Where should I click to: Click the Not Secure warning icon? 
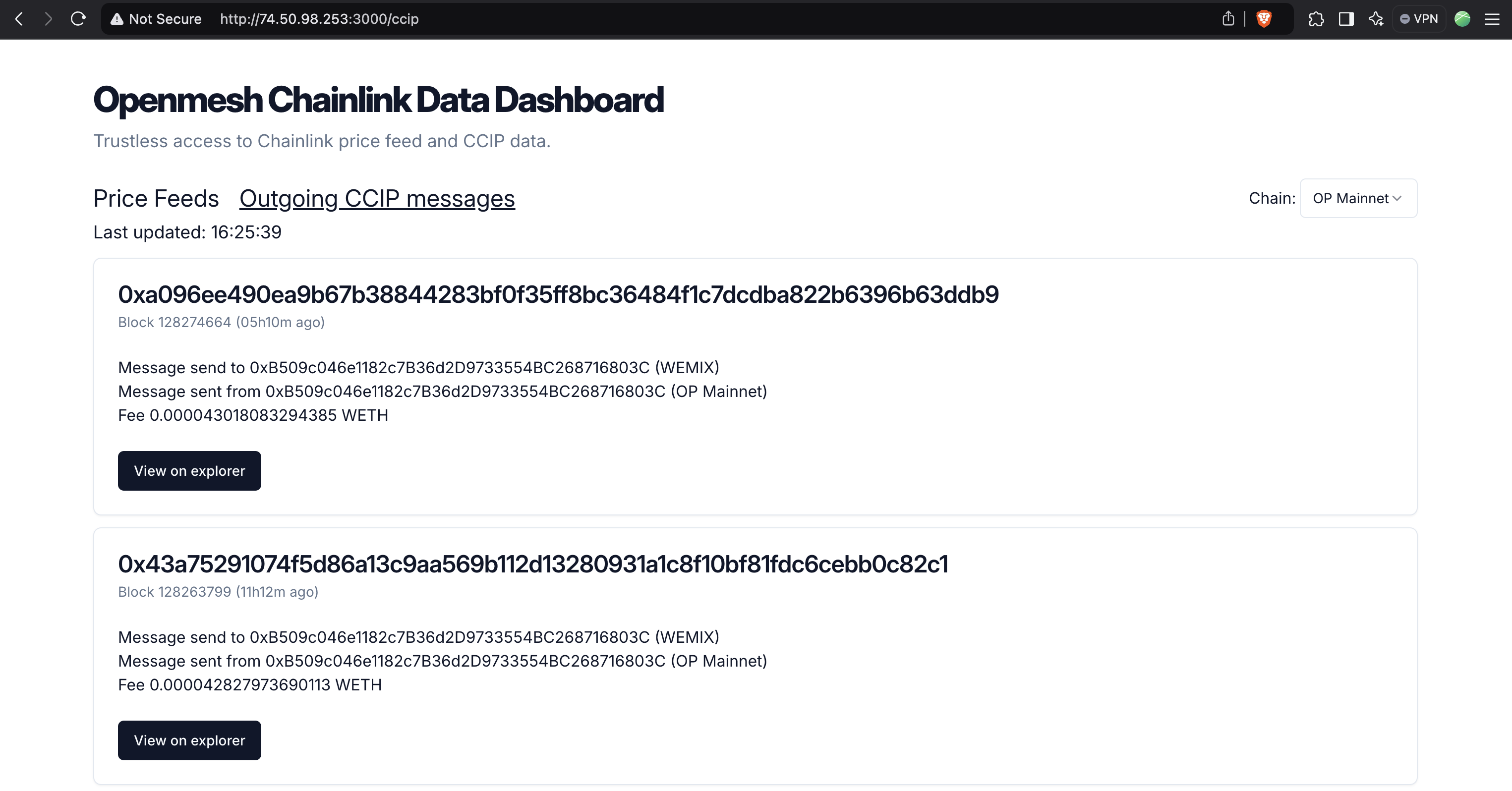click(117, 19)
